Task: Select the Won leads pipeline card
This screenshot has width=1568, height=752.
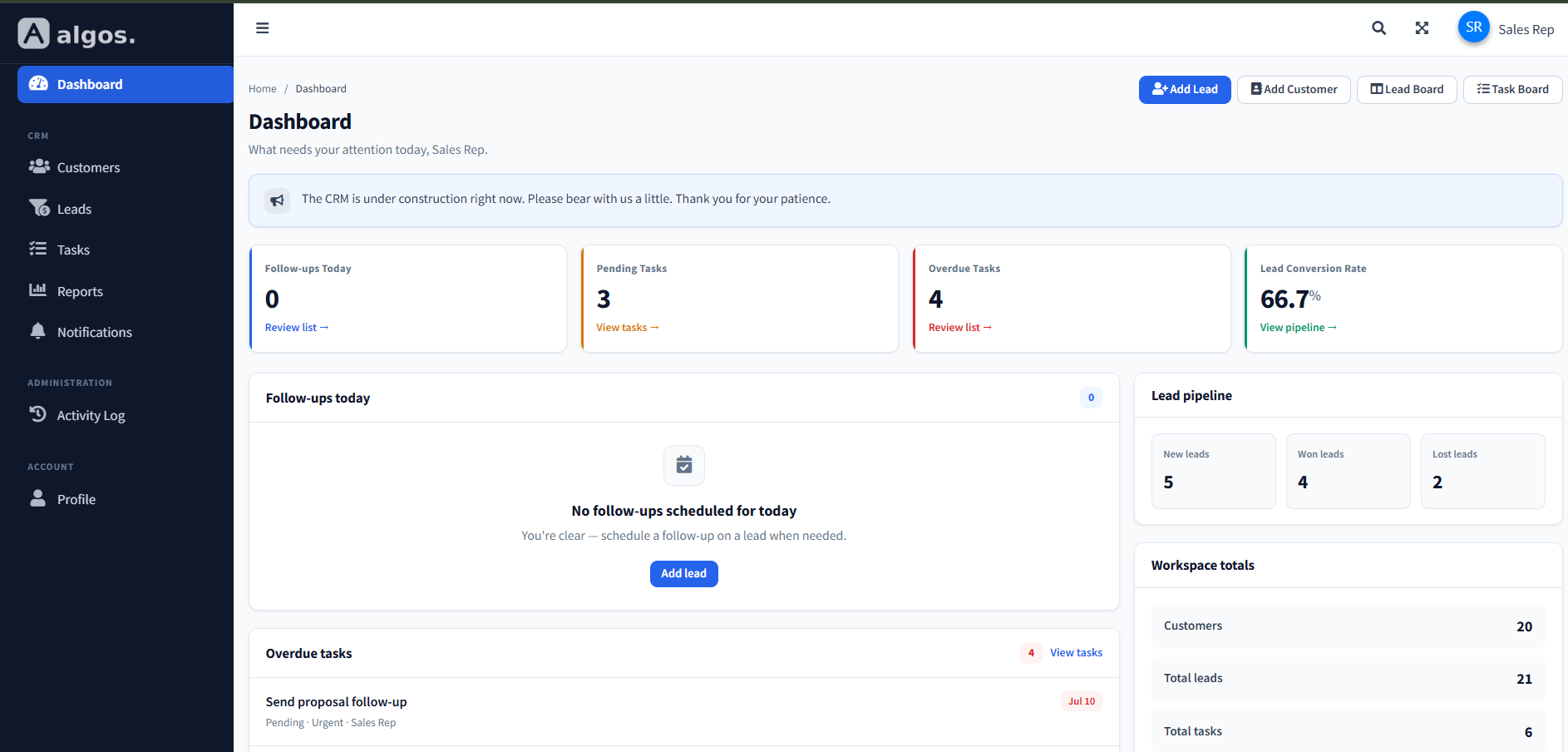Action: (1349, 471)
